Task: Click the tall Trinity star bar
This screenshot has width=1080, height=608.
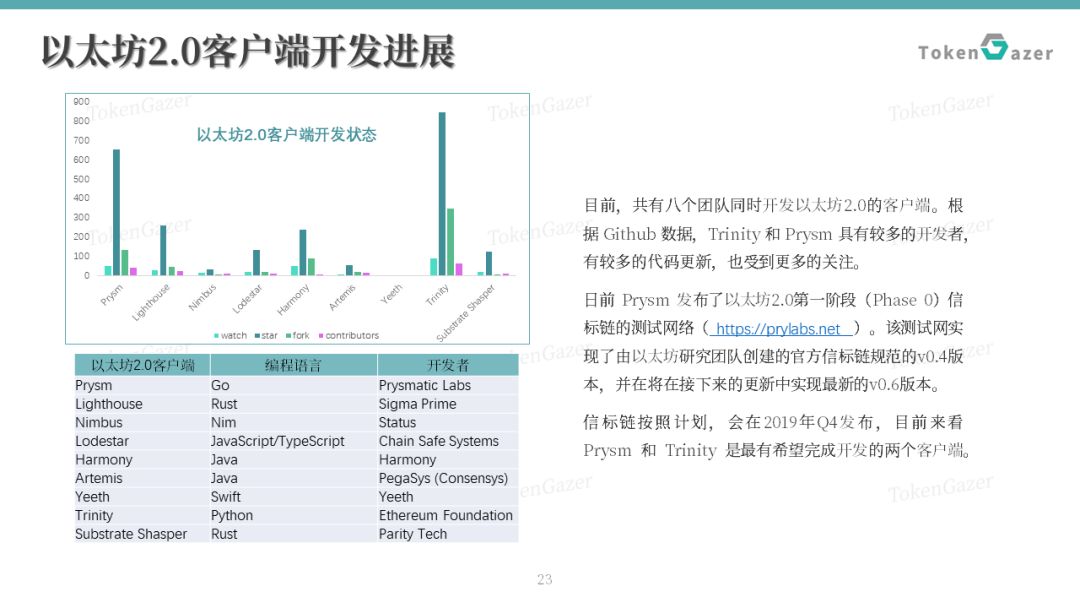Action: coord(442,193)
